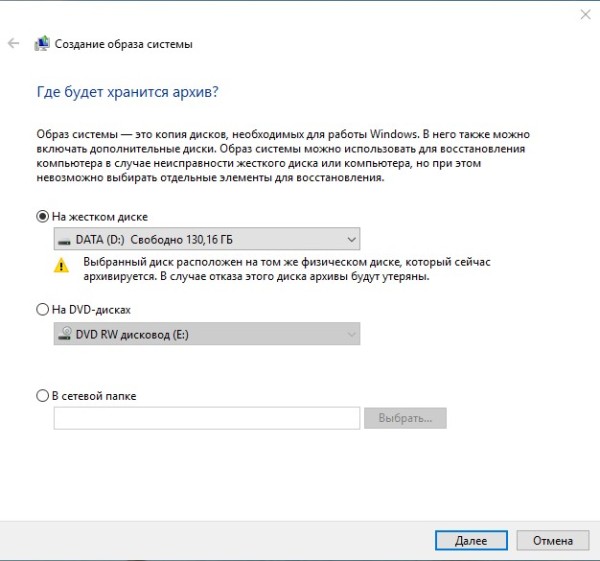Choose the "На DVD-дисках" radio option
Image resolution: width=600 pixels, height=561 pixels.
[x=42, y=311]
